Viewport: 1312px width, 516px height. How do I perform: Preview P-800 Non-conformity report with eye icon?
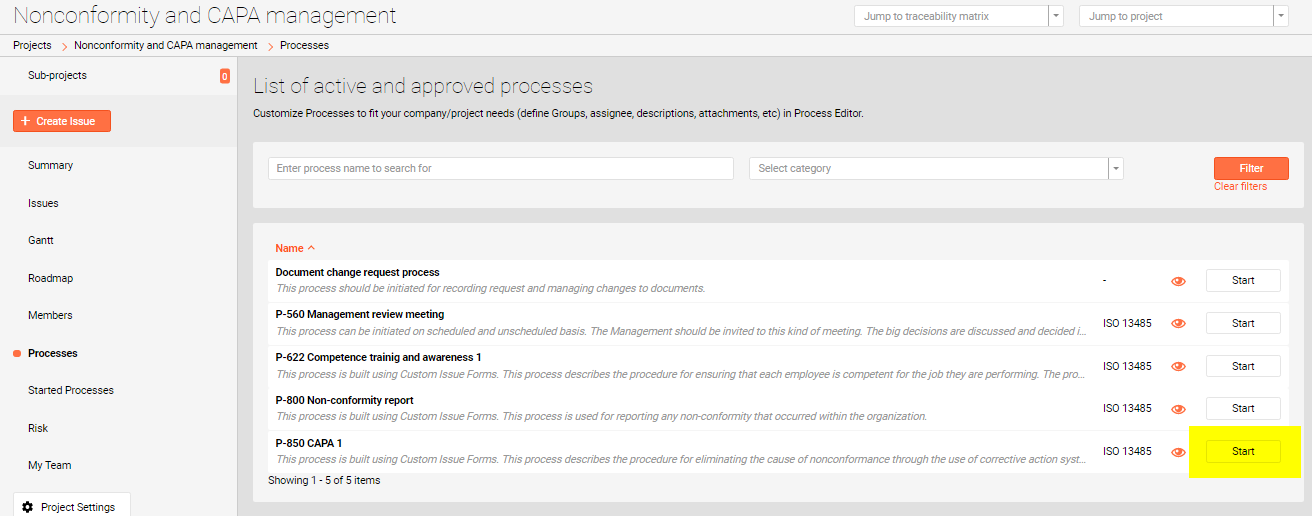tap(1178, 409)
